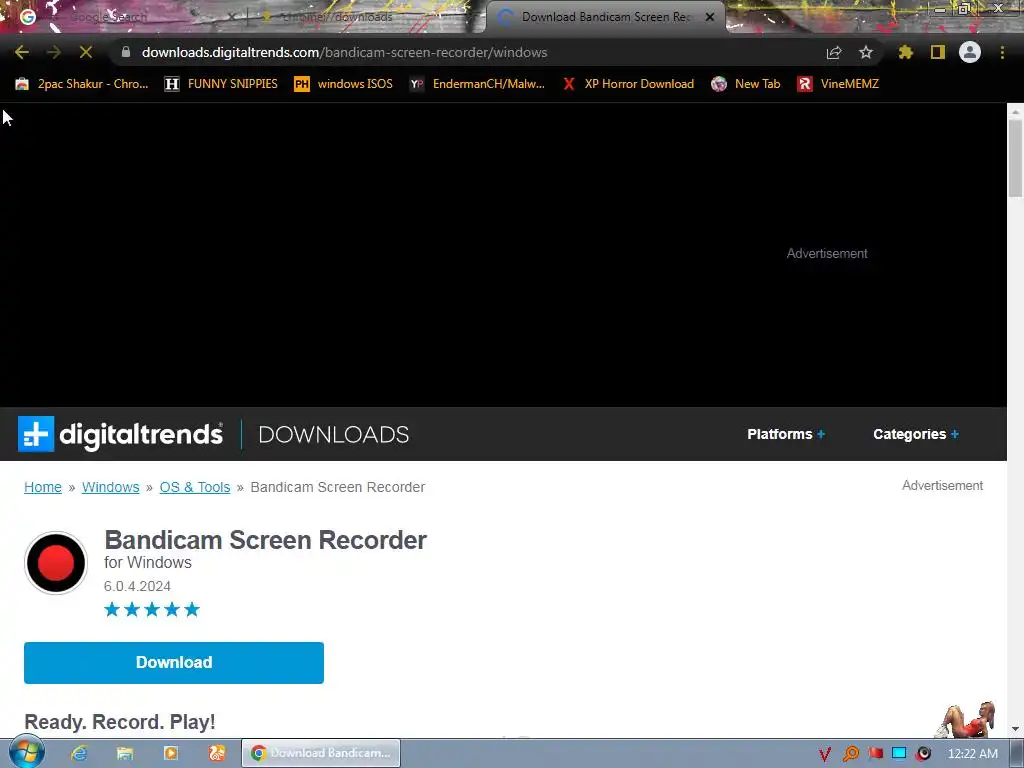
Task: Click the Digital Trends plus logo icon
Action: click(36, 434)
